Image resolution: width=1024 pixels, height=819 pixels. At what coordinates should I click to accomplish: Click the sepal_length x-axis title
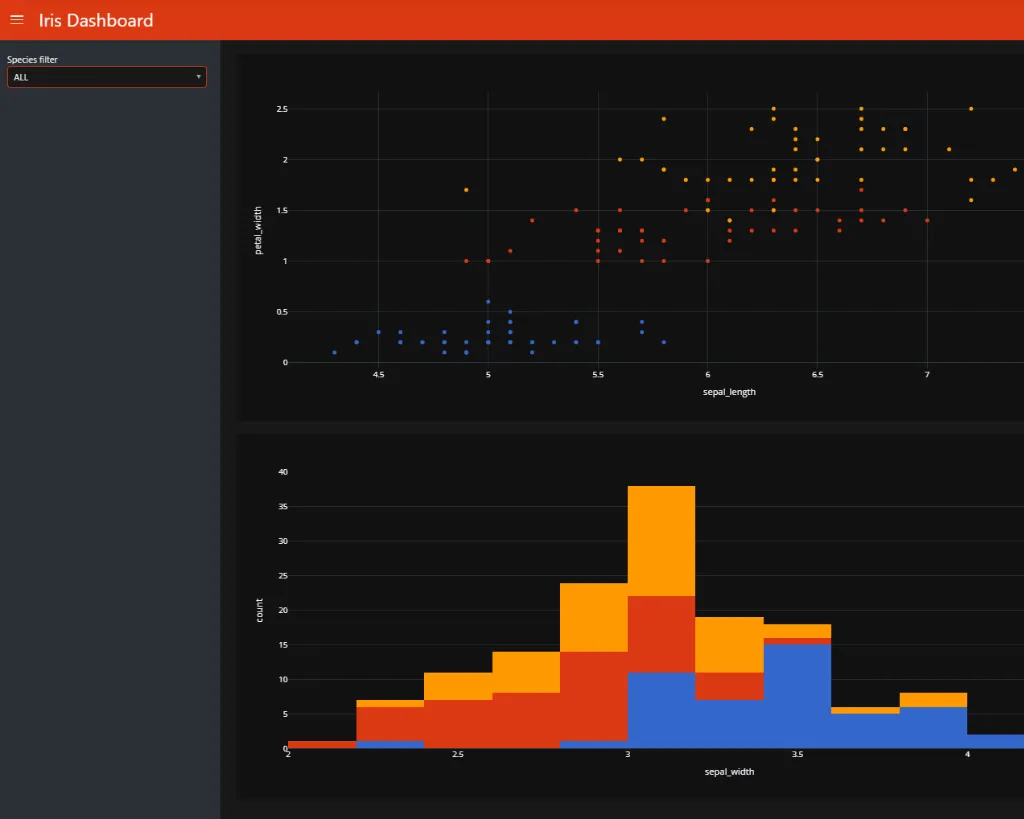729,392
